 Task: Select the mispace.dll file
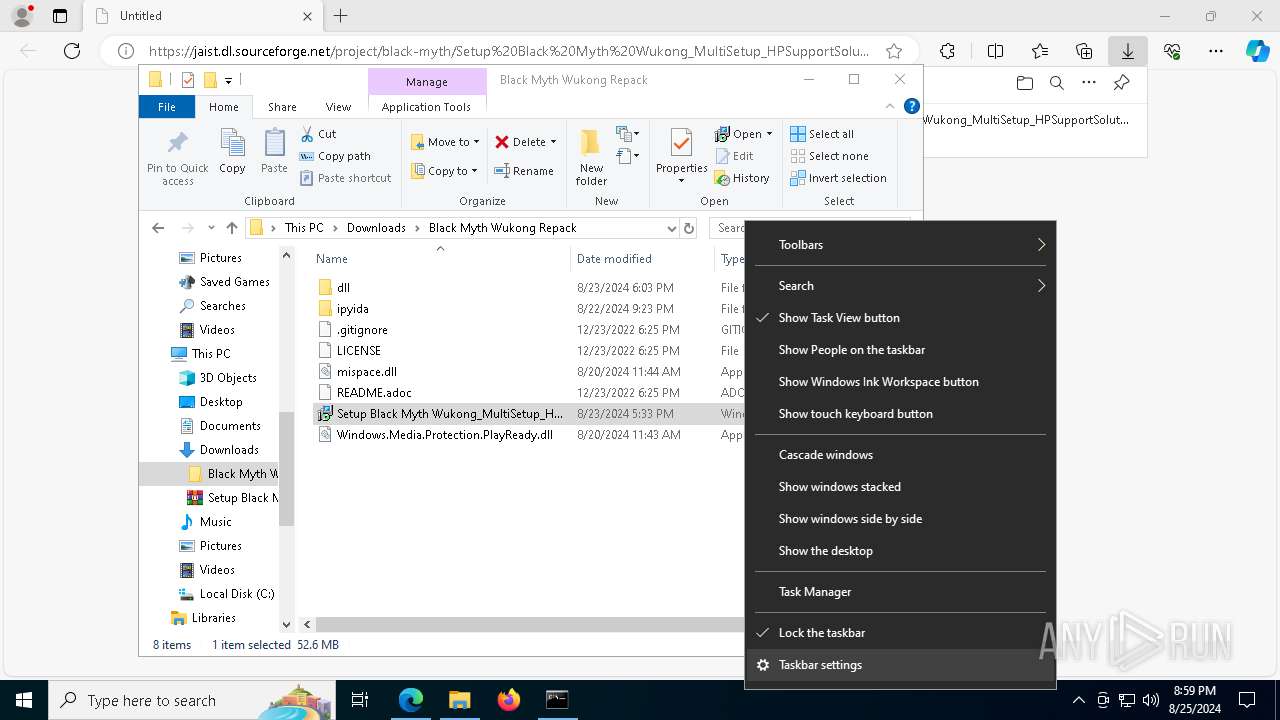coord(366,372)
